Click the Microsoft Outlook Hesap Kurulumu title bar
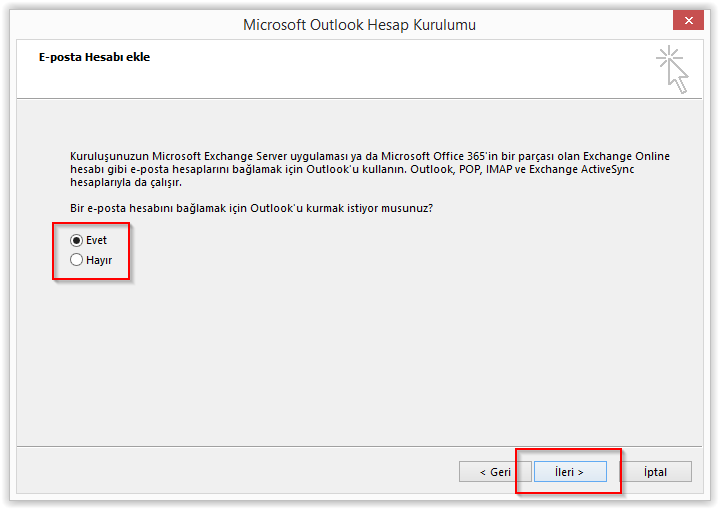Viewport: 719px width, 509px height. (x=359, y=25)
